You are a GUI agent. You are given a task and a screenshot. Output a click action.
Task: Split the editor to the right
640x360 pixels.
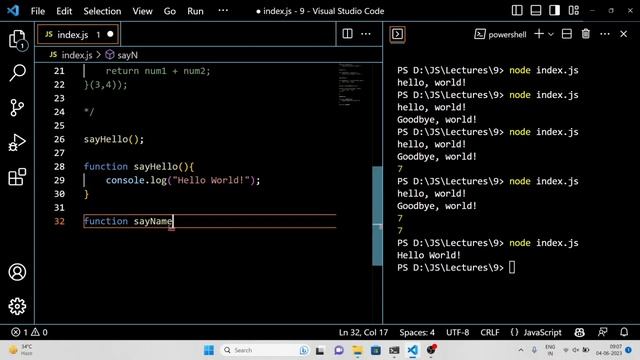point(347,34)
